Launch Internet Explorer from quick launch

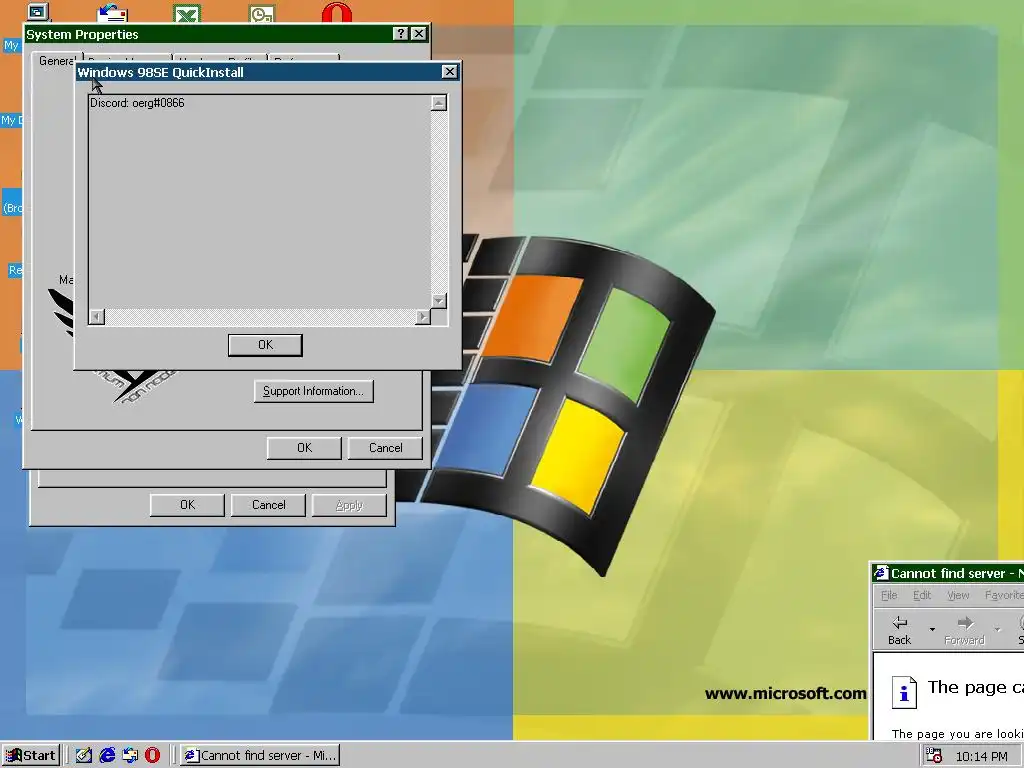click(107, 756)
